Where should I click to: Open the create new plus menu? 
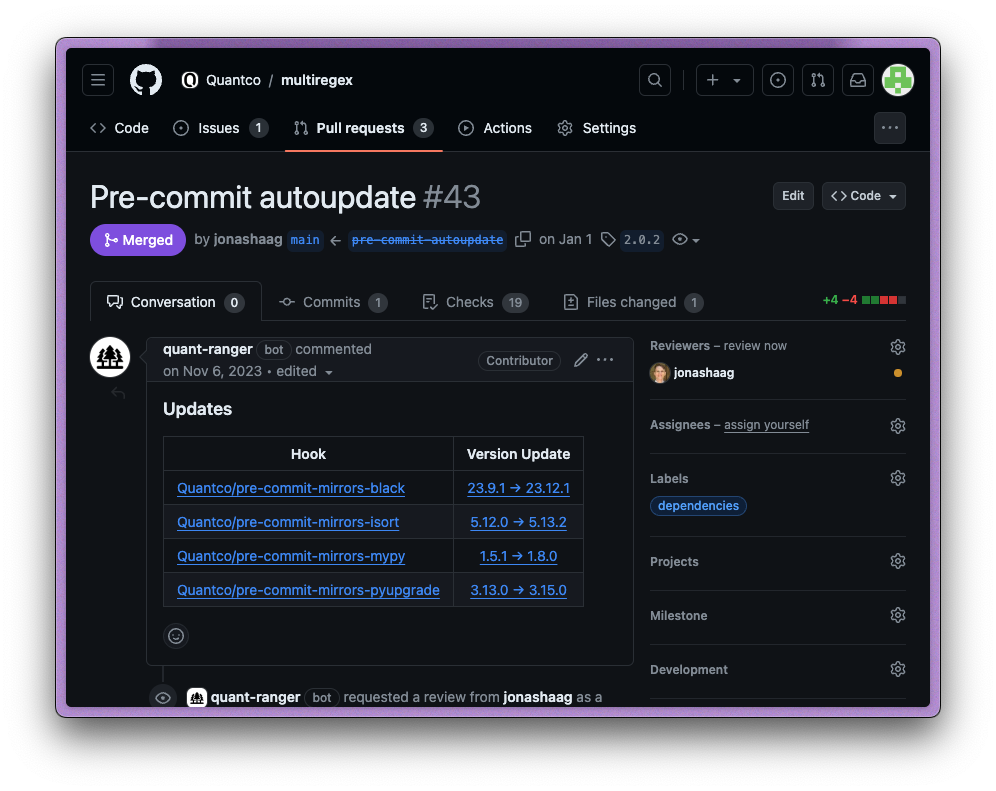[x=725, y=80]
